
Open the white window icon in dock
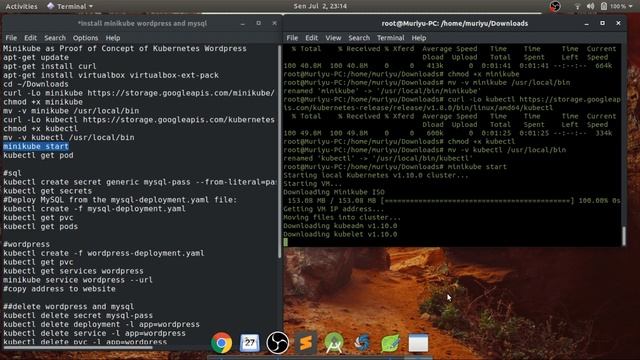click(418, 343)
